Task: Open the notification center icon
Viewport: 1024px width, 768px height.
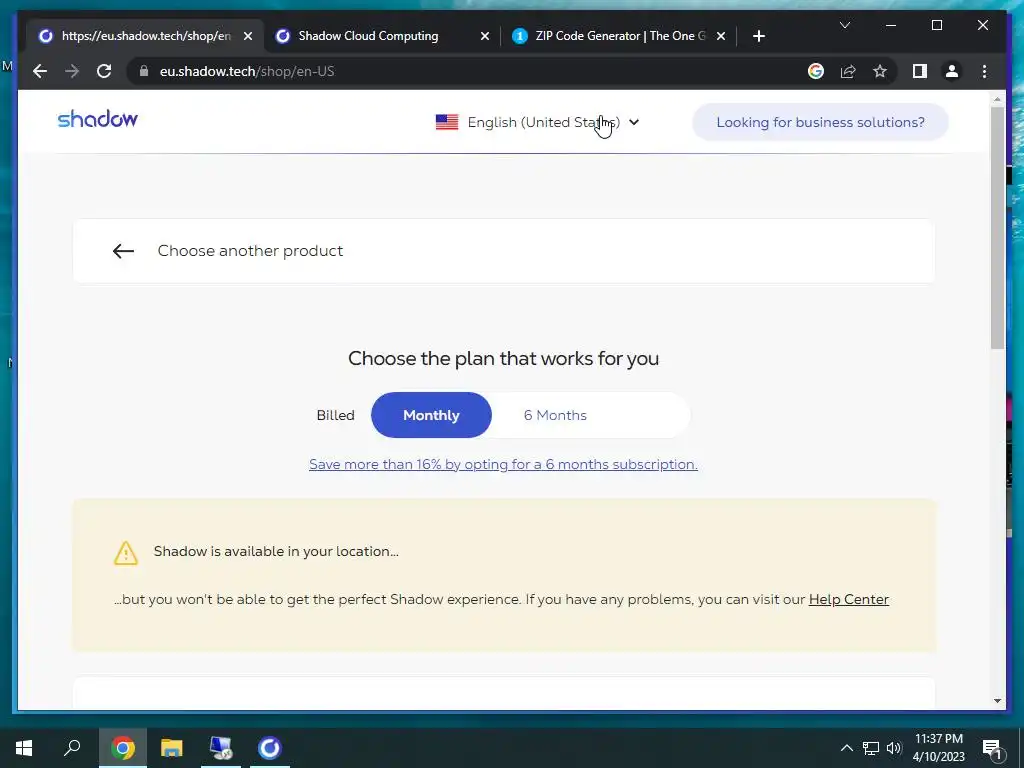Action: click(992, 748)
